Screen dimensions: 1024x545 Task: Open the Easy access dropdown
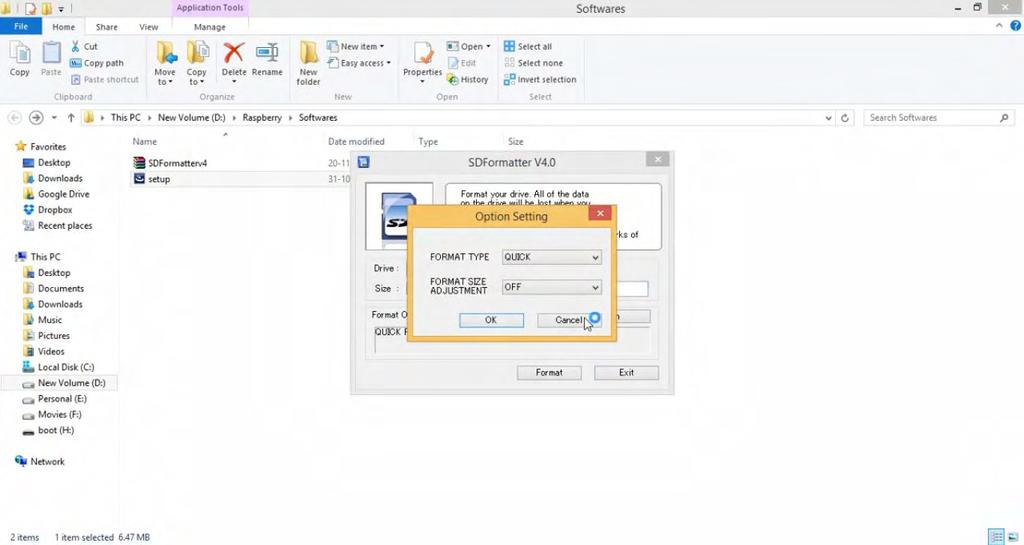(359, 63)
